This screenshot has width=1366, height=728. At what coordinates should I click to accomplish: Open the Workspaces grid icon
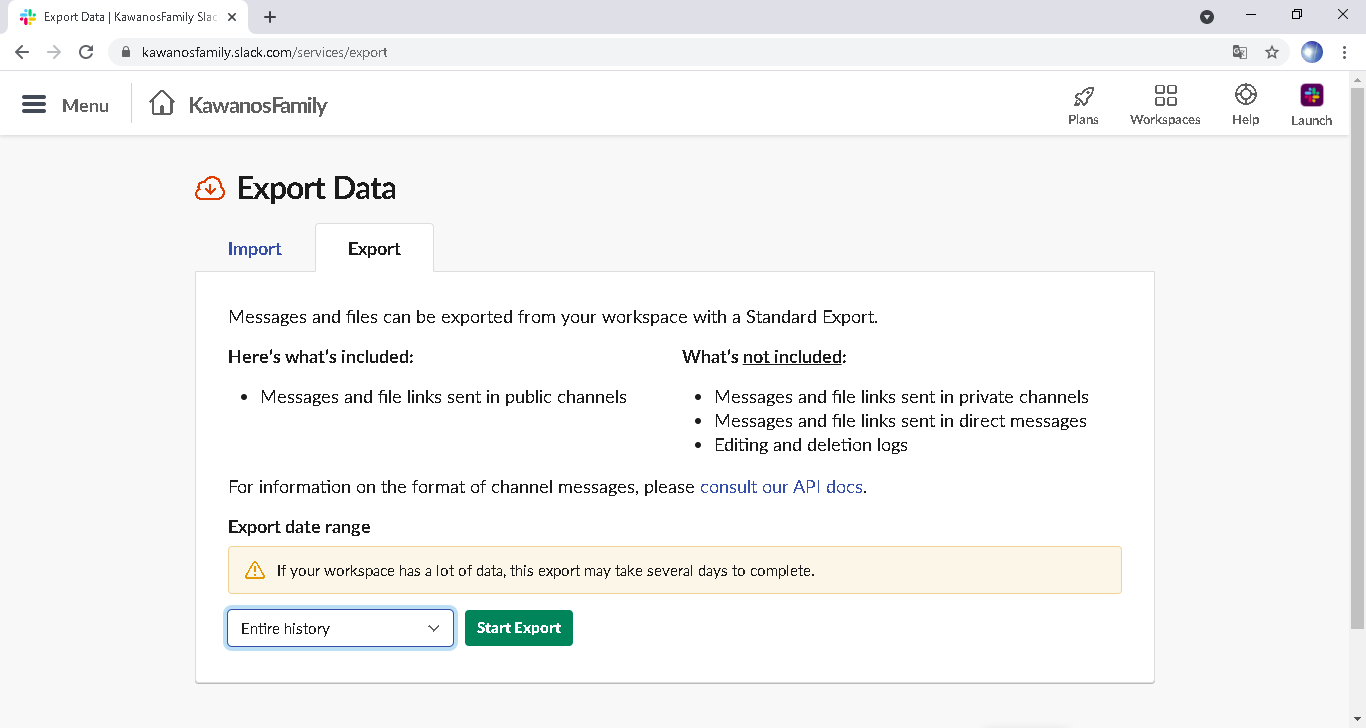pos(1165,96)
